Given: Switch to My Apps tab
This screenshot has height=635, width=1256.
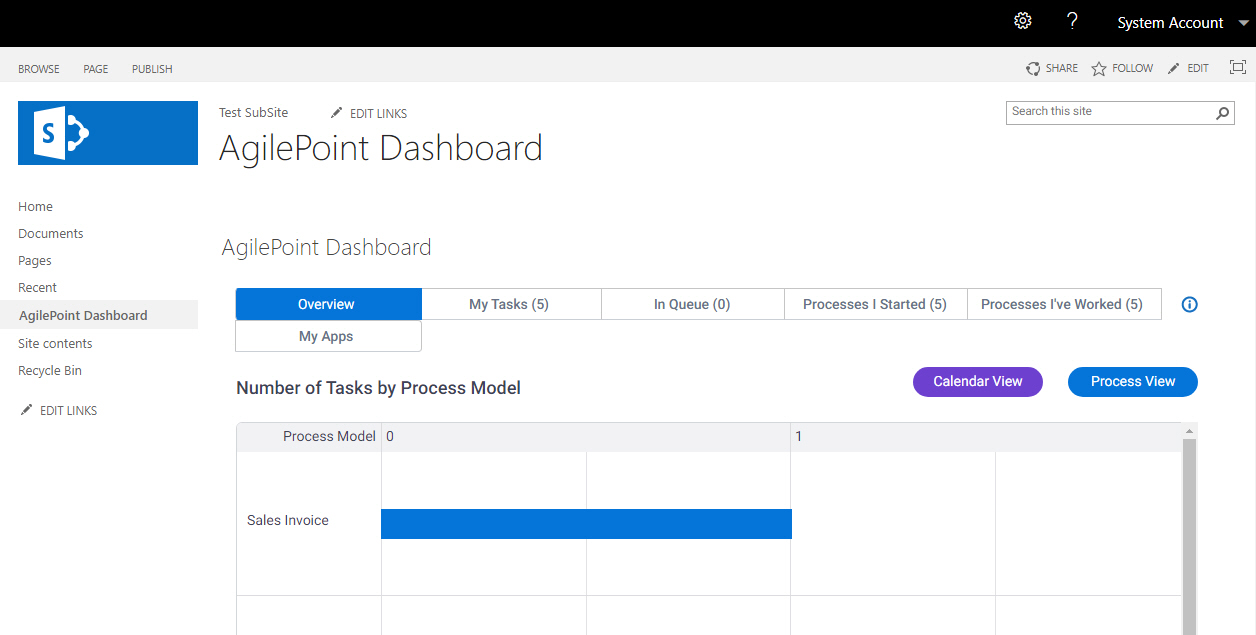Looking at the screenshot, I should pos(328,336).
